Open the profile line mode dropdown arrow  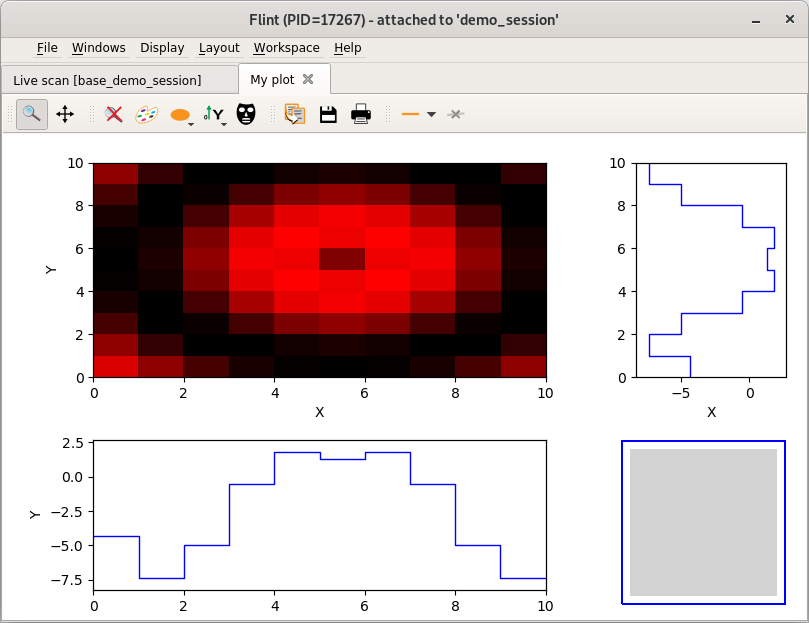point(431,115)
